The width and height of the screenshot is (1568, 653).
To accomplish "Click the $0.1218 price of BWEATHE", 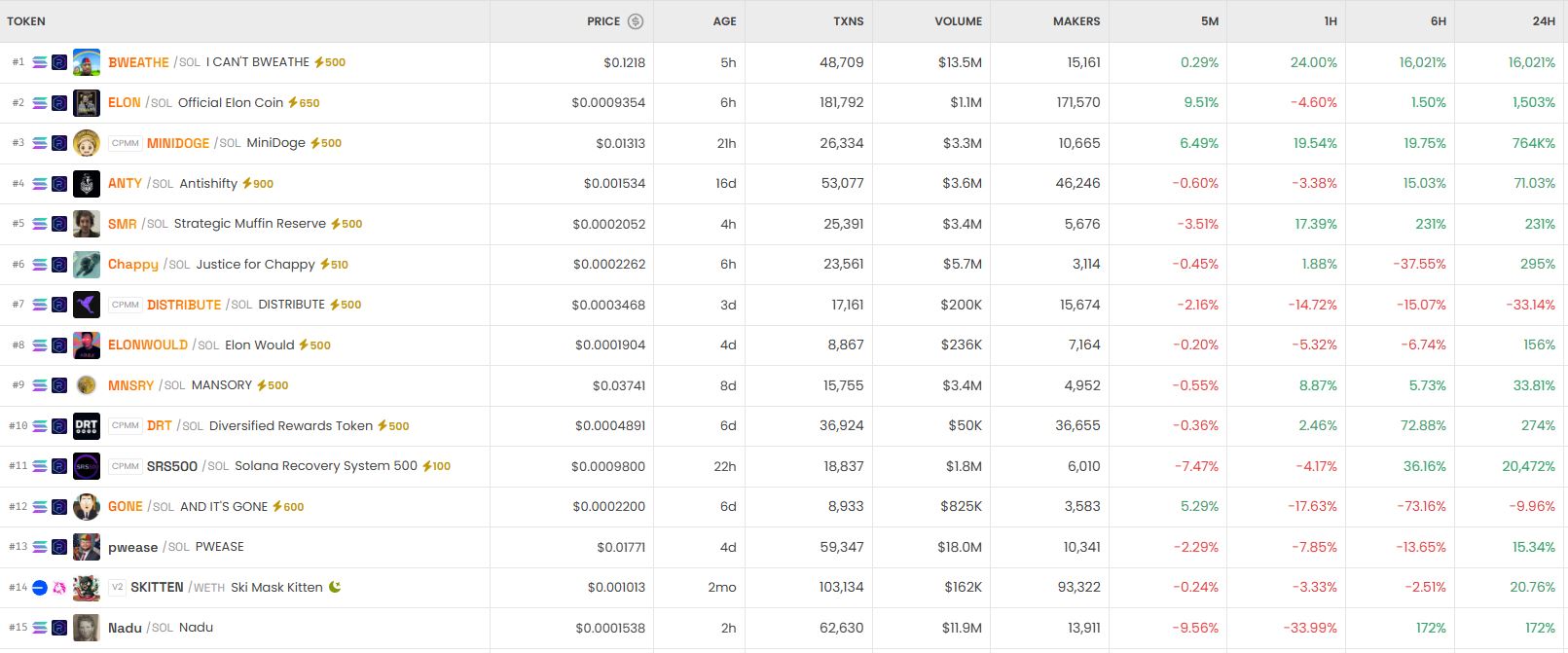I will (x=624, y=62).
